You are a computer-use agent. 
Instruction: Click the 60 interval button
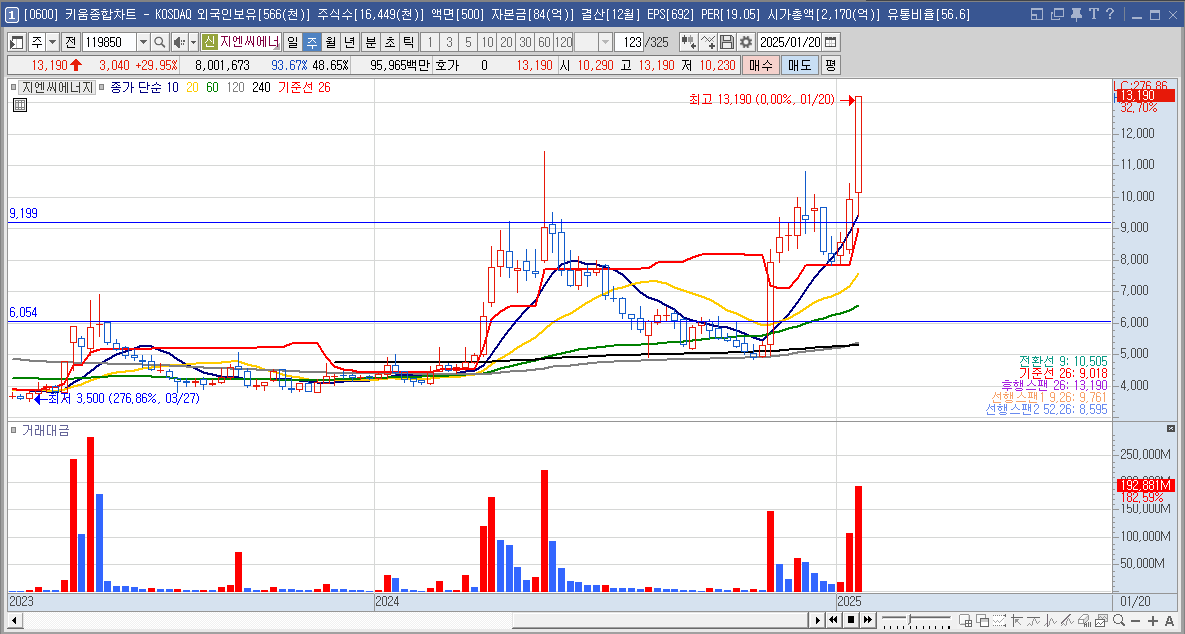(544, 42)
